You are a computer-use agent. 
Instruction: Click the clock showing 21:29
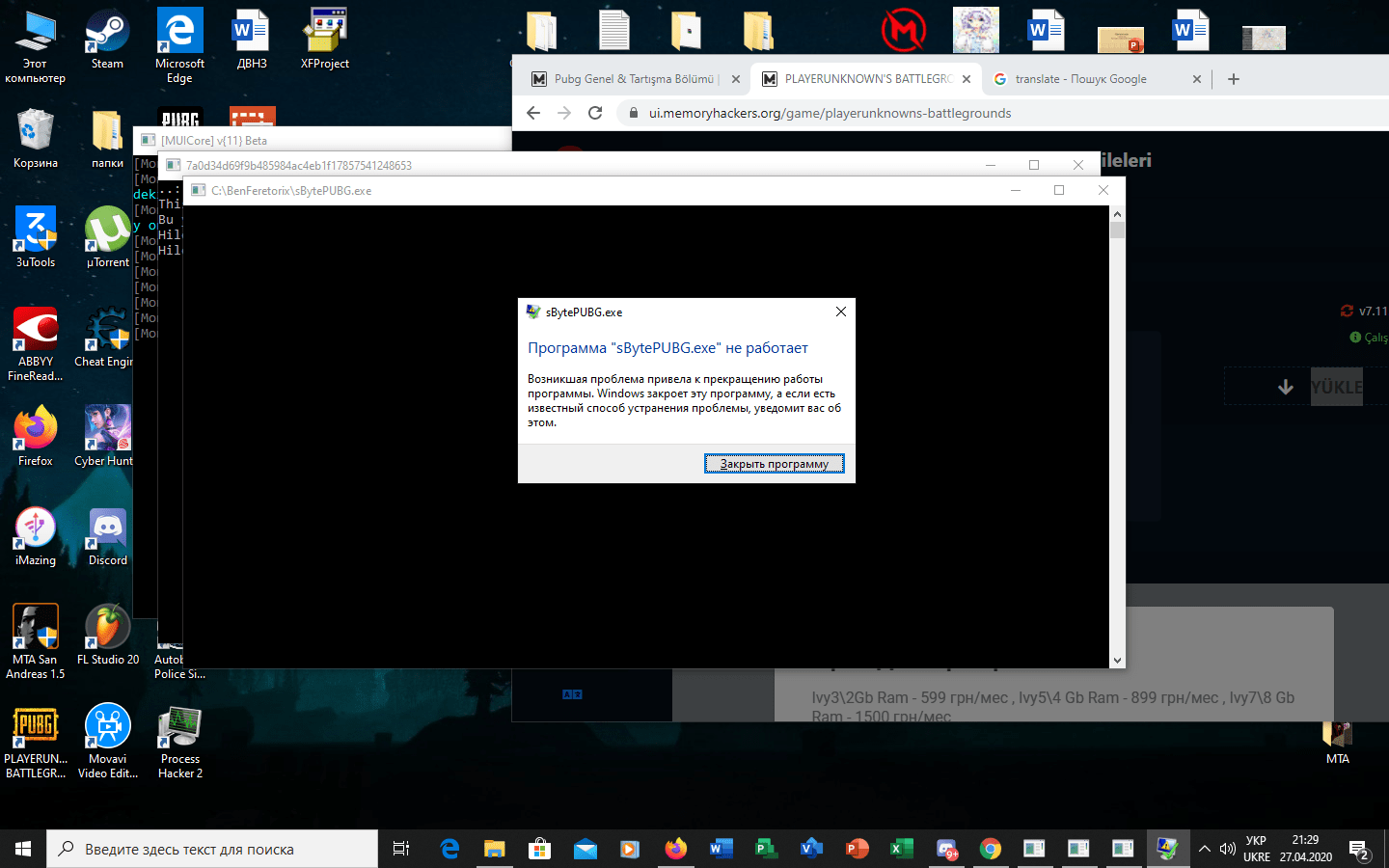pyautogui.click(x=1305, y=840)
